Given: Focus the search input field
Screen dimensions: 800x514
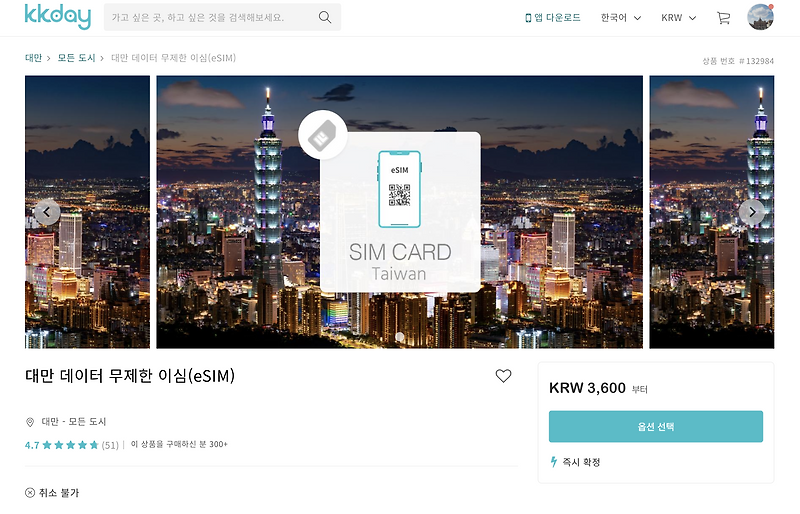Looking at the screenshot, I should click(212, 17).
